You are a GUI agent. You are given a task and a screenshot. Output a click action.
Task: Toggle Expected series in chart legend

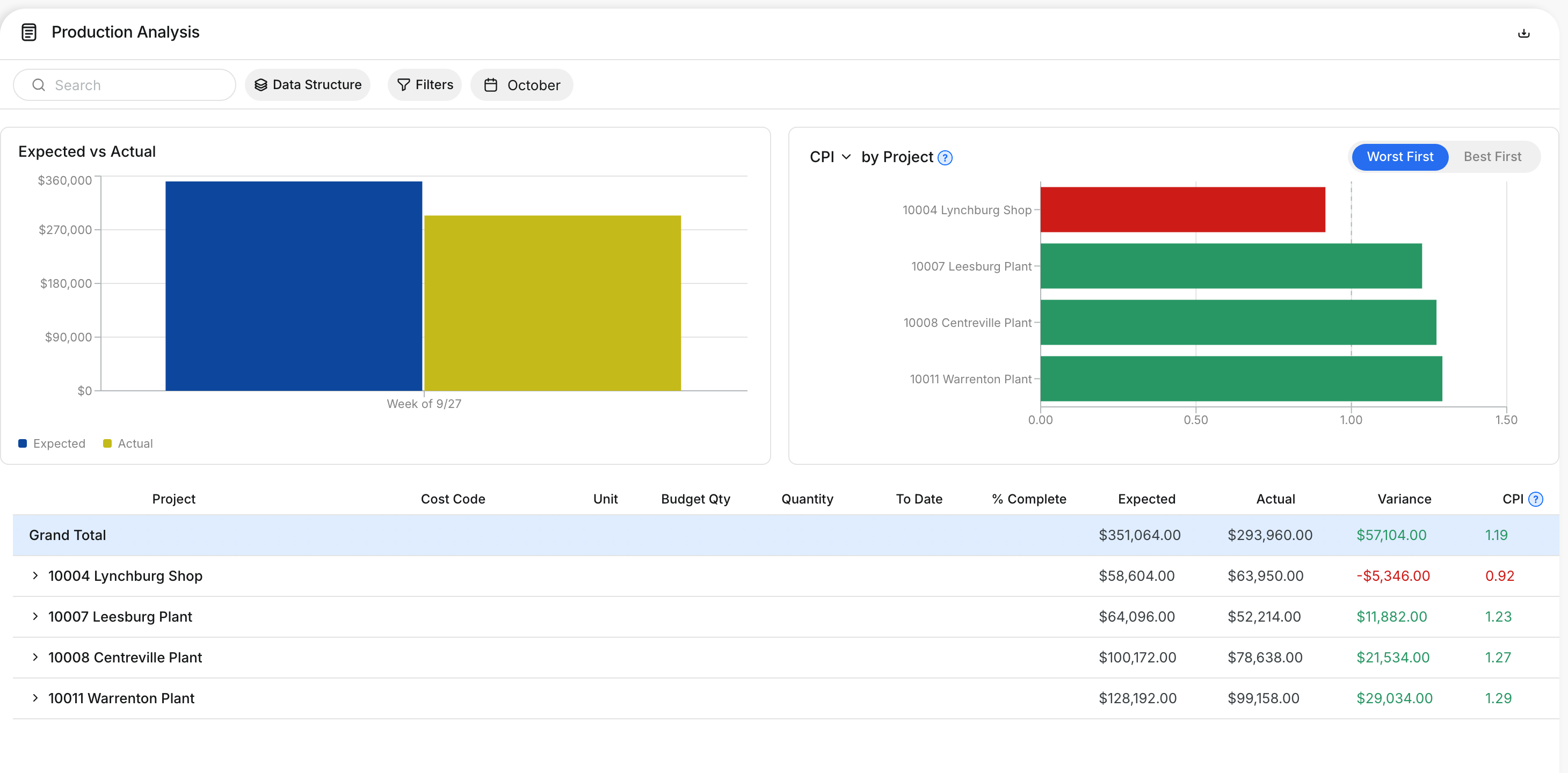[x=52, y=444]
